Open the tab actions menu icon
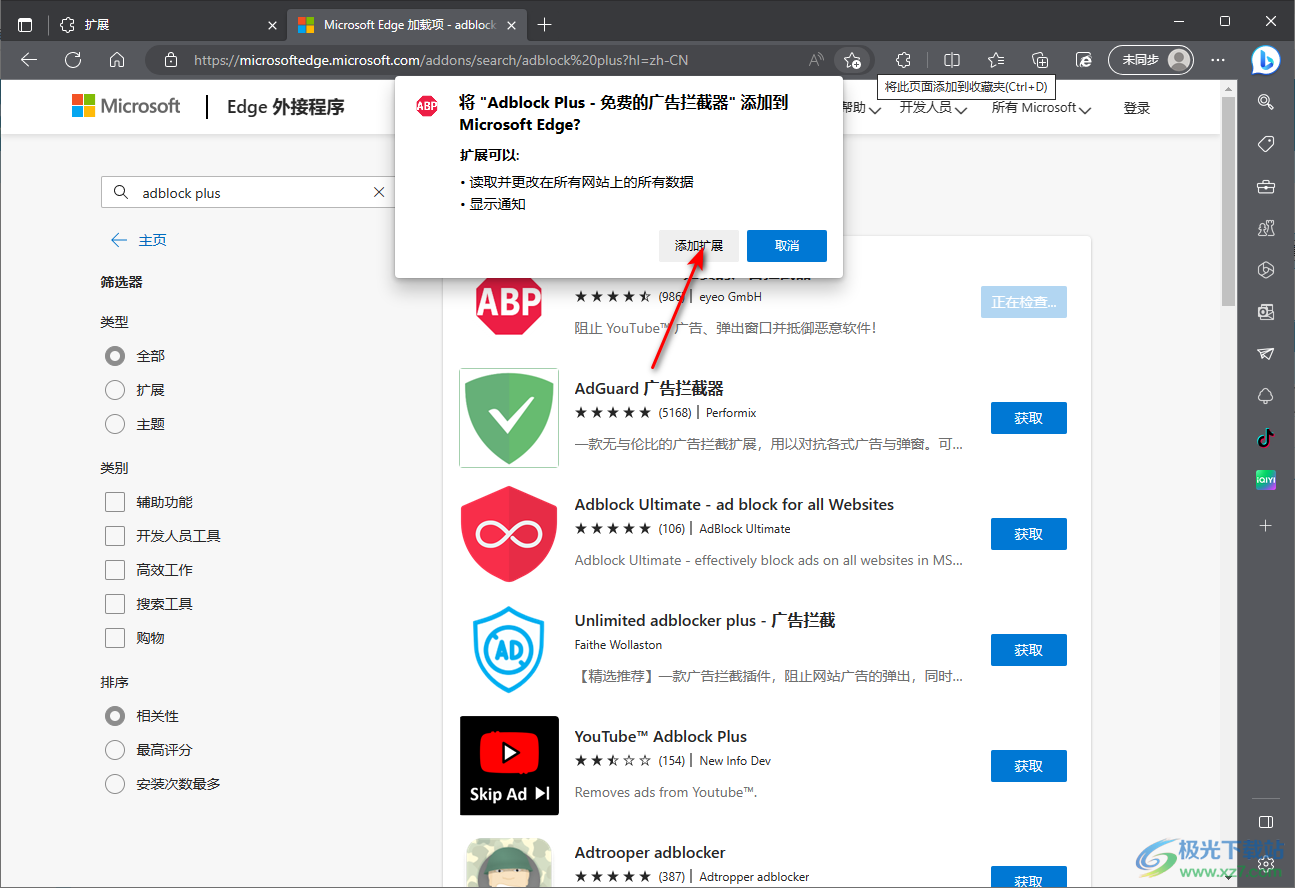The height and width of the screenshot is (888, 1295). coord(25,25)
